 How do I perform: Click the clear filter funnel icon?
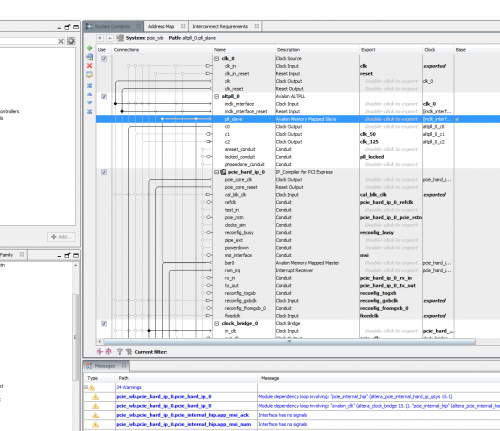[129, 352]
